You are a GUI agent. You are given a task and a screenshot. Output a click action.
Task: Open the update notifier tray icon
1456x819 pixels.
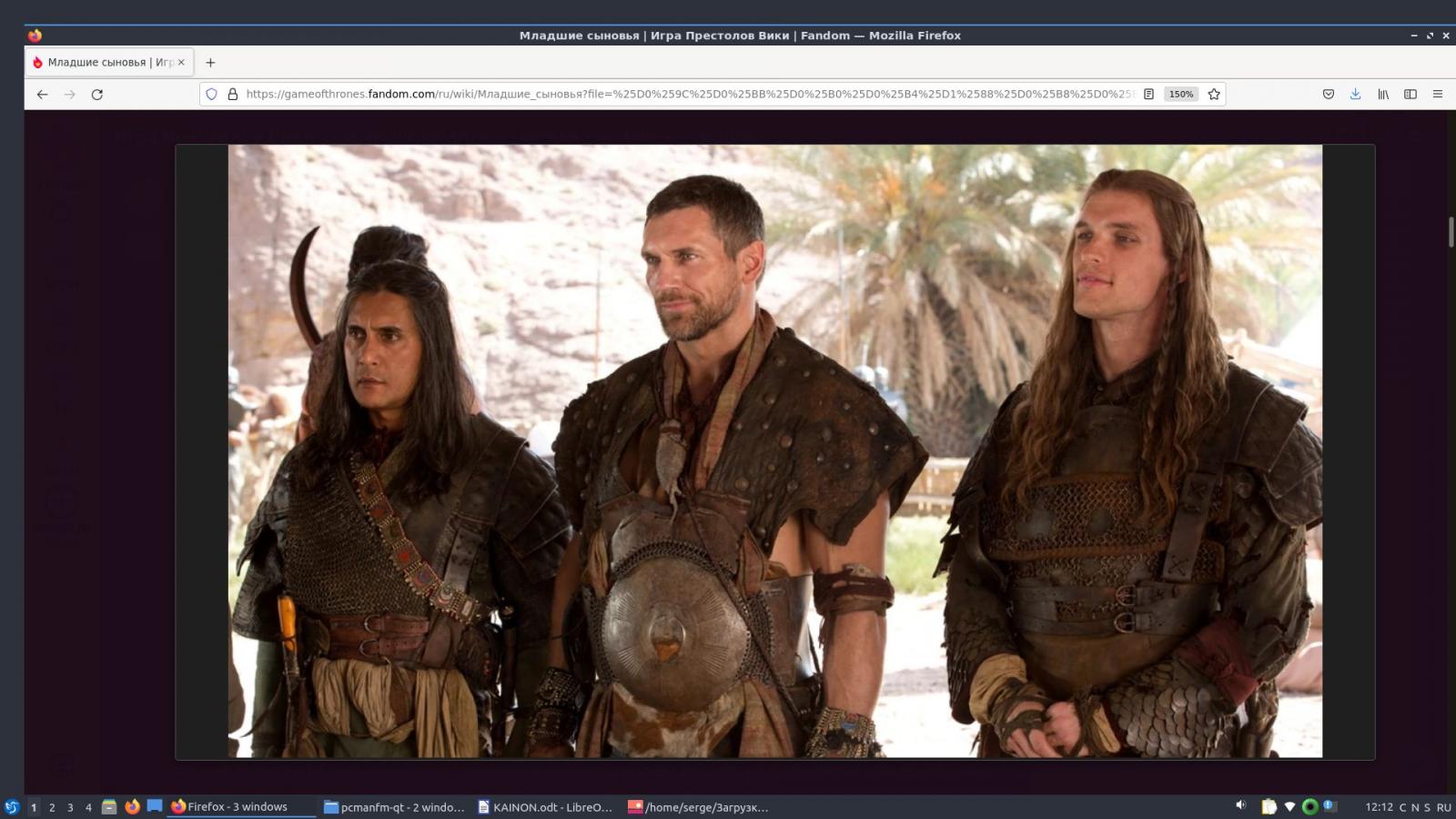point(1329,806)
